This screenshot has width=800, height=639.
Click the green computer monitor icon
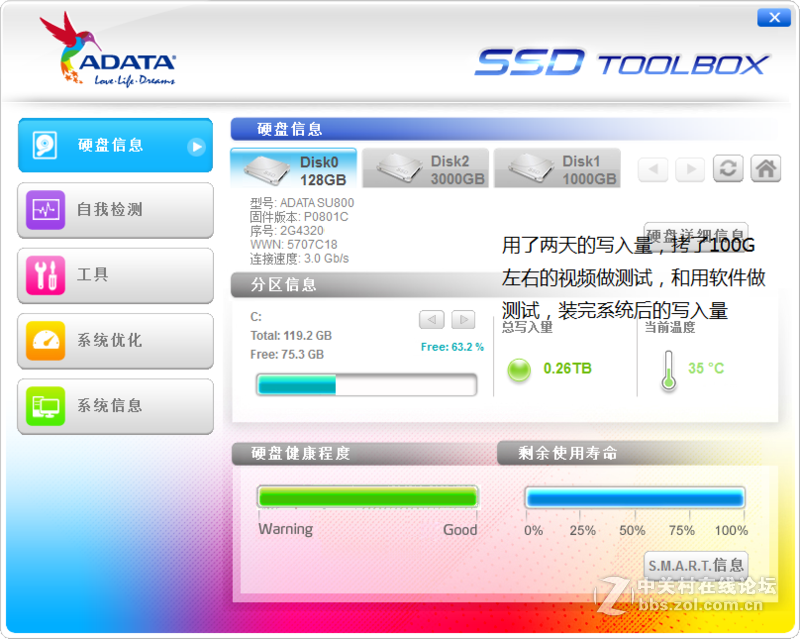coord(45,406)
